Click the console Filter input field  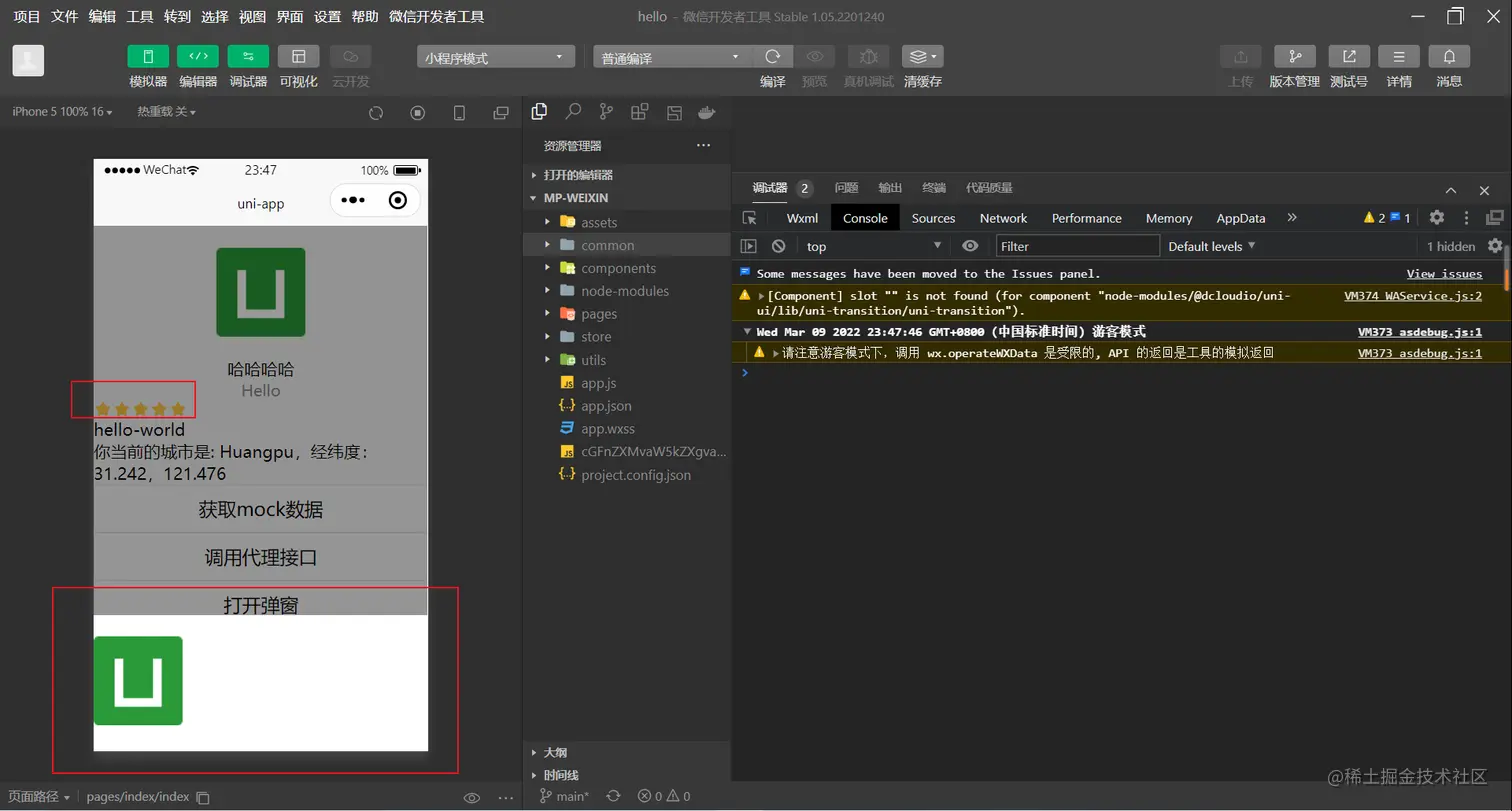1078,246
